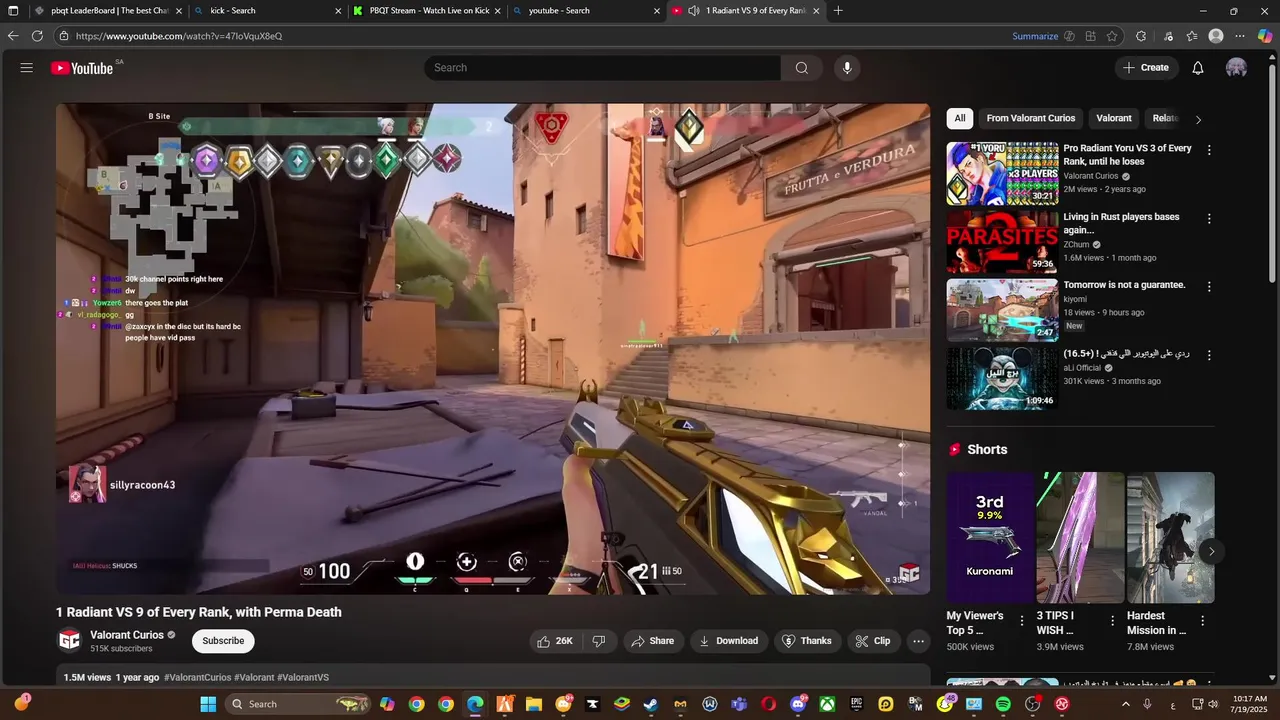Screen dimensions: 1280x720
Task: Open the Edge favorites list icon
Action: (1192, 36)
